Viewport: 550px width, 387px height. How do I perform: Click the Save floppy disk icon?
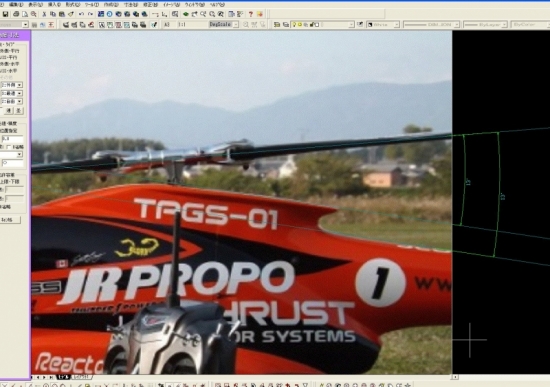tap(6, 14)
